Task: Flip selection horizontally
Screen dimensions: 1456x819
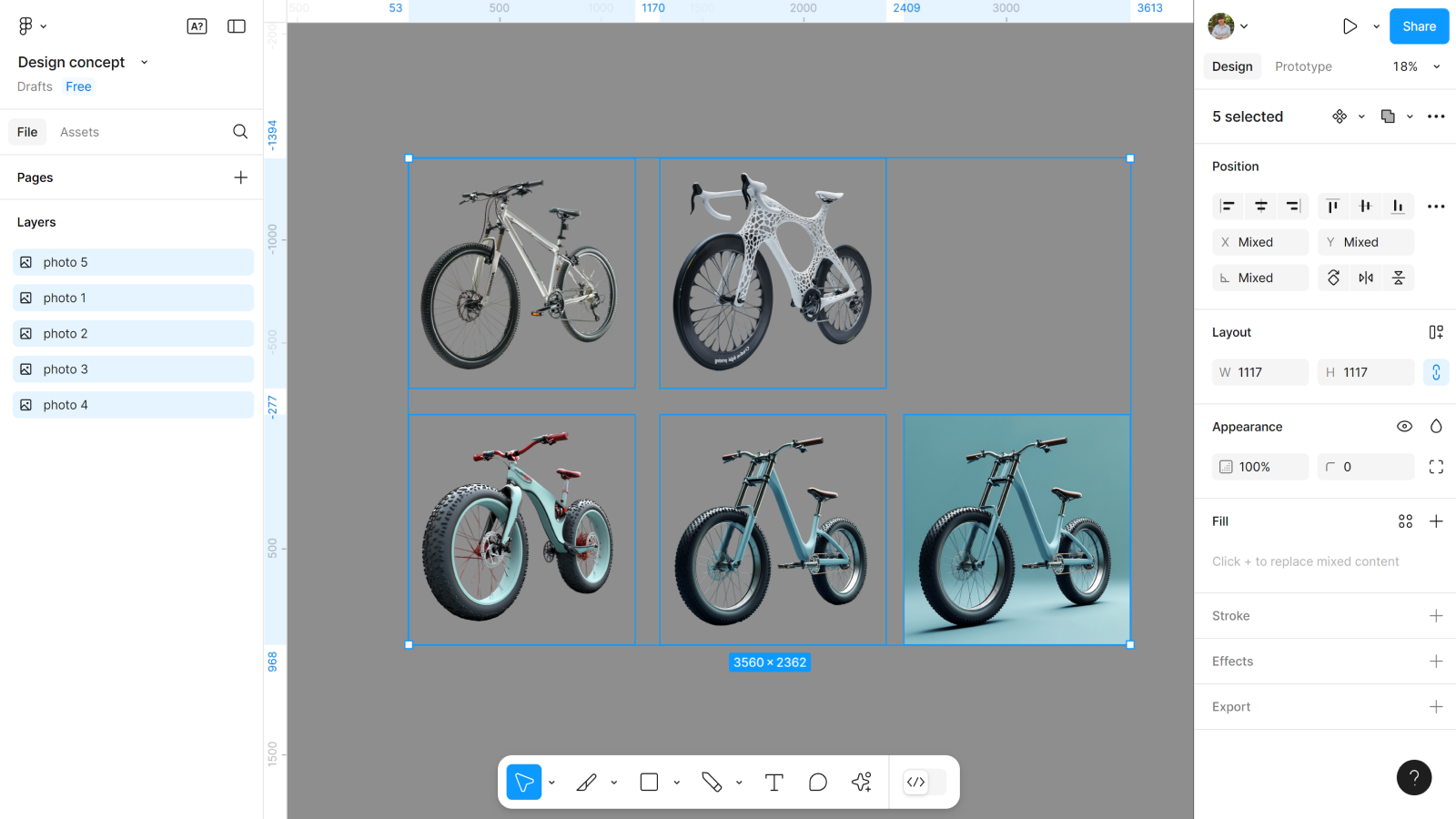Action: click(x=1366, y=278)
